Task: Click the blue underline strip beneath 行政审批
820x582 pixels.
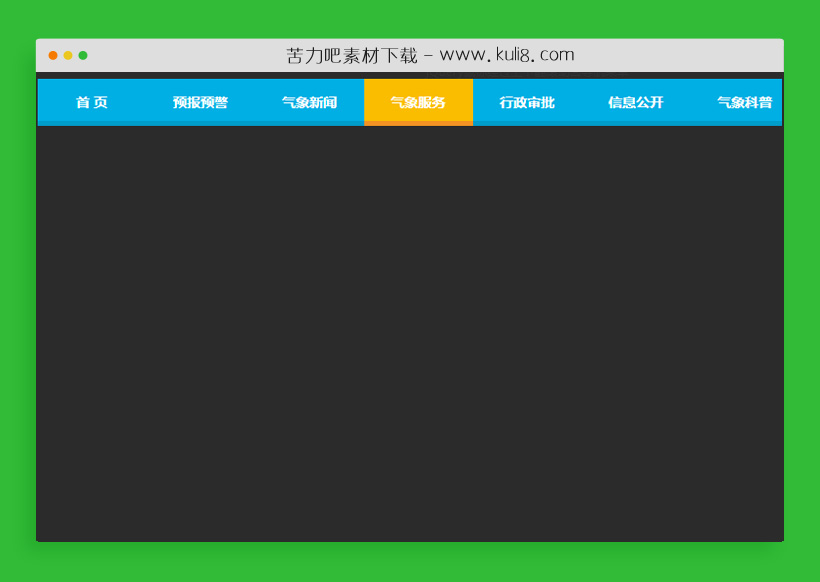Action: tap(527, 123)
